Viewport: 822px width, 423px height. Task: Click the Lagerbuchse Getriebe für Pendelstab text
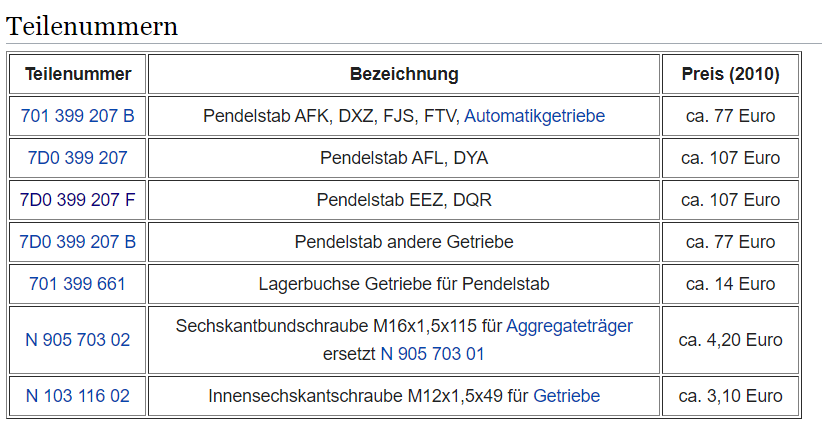click(404, 284)
